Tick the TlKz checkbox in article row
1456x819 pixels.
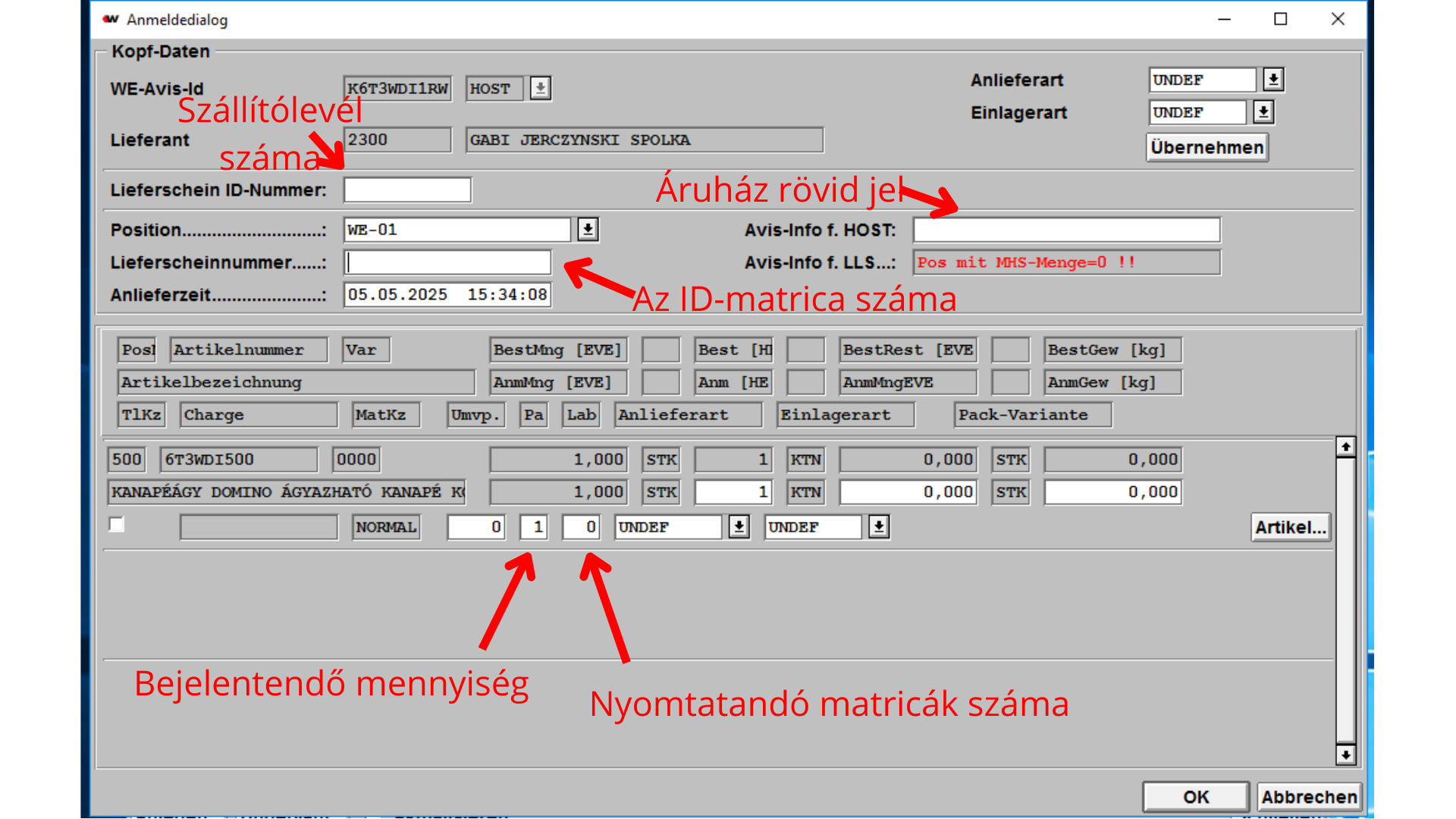click(117, 525)
